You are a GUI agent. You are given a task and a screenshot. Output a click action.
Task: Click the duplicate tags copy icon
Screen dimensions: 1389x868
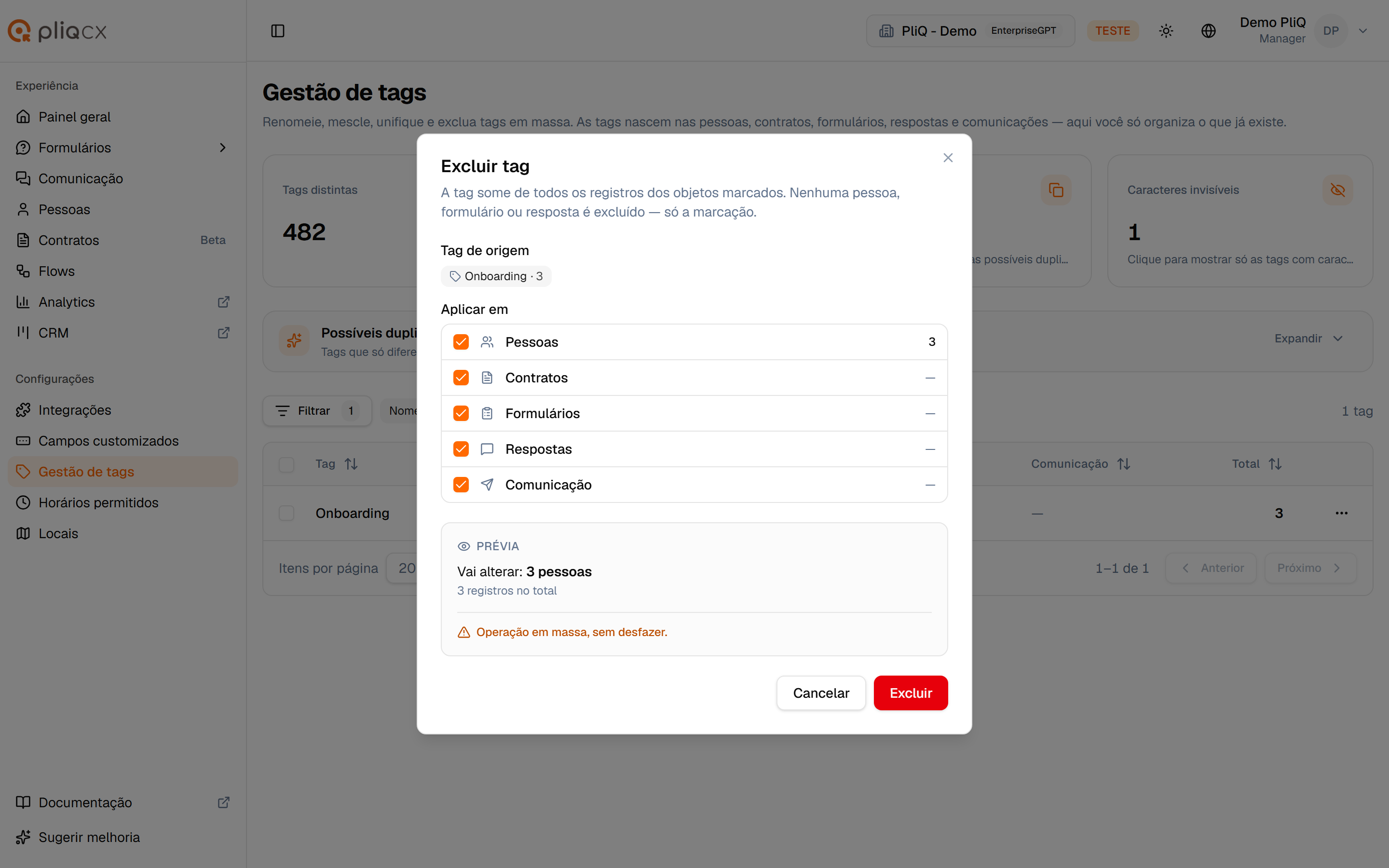tap(1056, 190)
